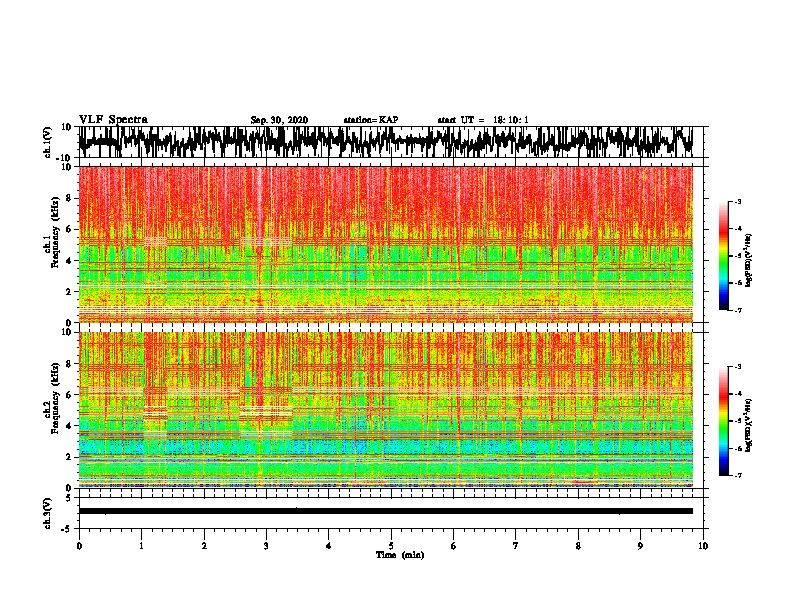Click the "ch.1(V)" waveform axis label
The width and height of the screenshot is (792, 612).
[x=47, y=142]
